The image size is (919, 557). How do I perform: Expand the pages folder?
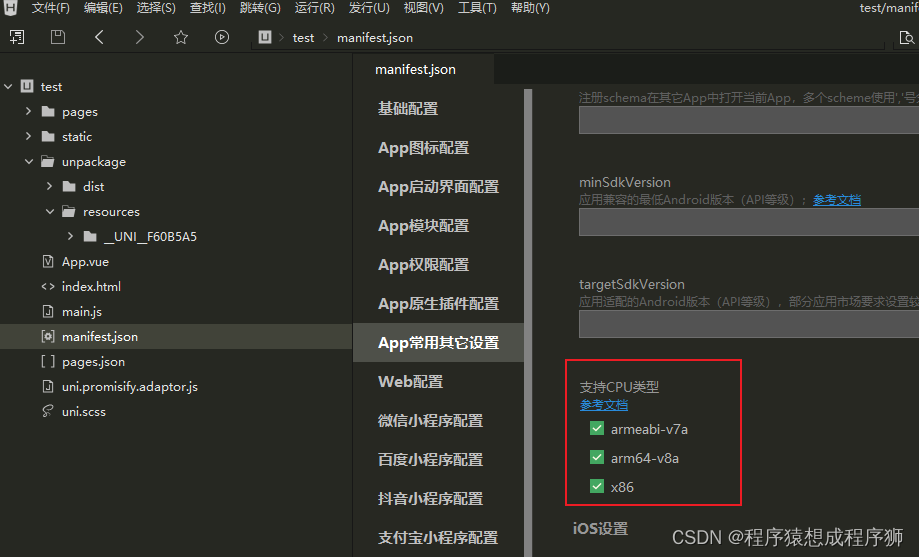coord(29,112)
